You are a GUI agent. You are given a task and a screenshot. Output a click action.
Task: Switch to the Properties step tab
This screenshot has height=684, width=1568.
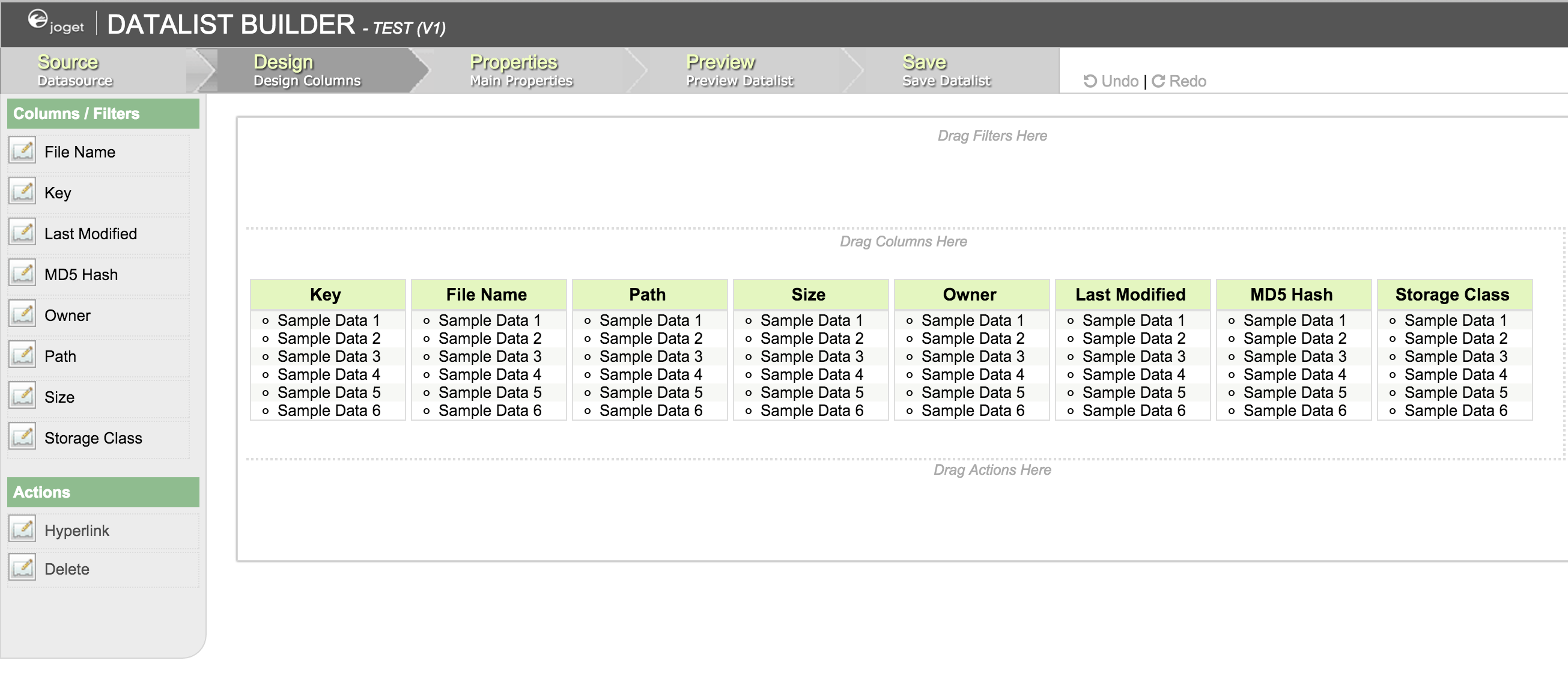click(x=520, y=71)
